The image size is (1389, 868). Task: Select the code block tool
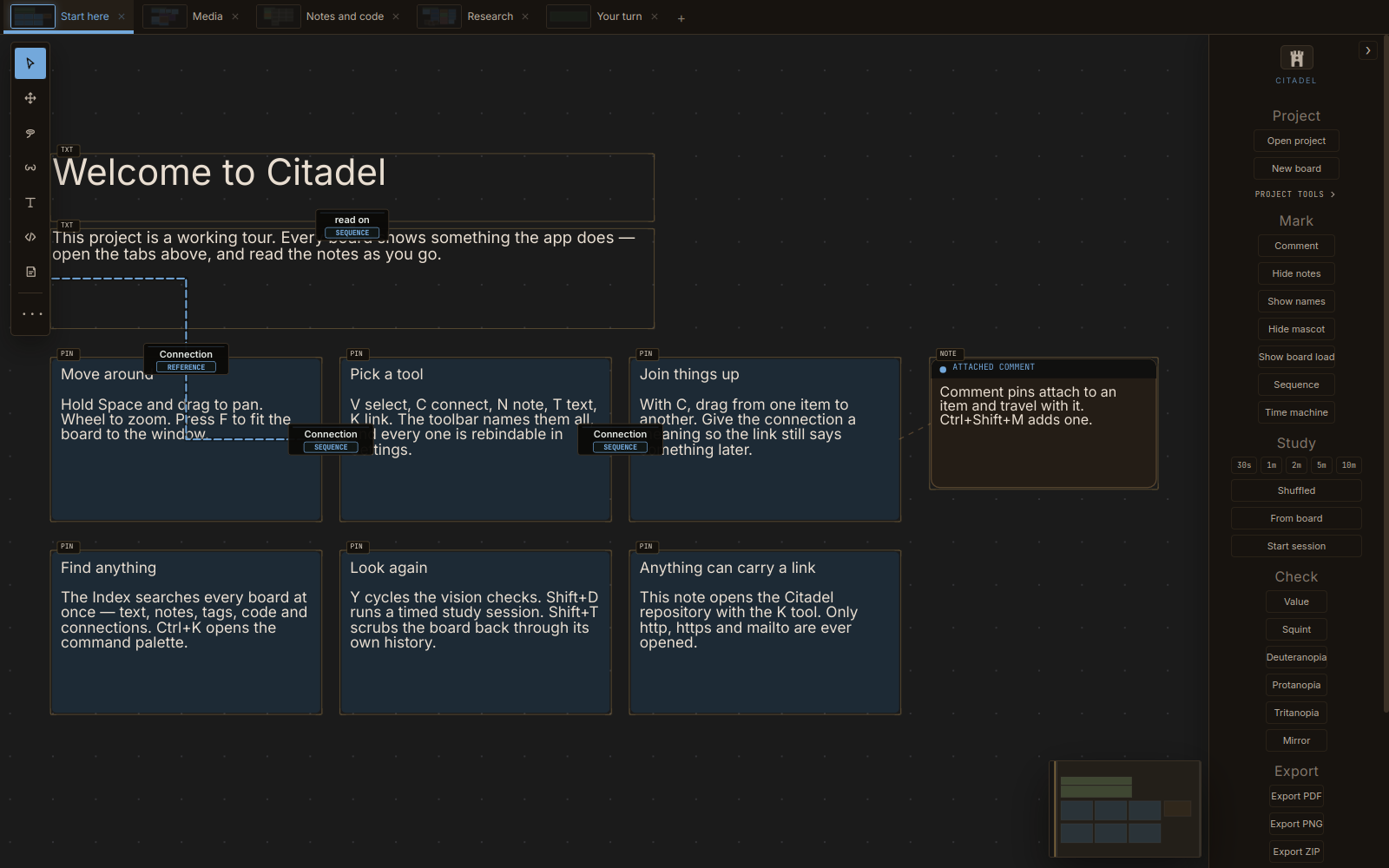pos(30,237)
